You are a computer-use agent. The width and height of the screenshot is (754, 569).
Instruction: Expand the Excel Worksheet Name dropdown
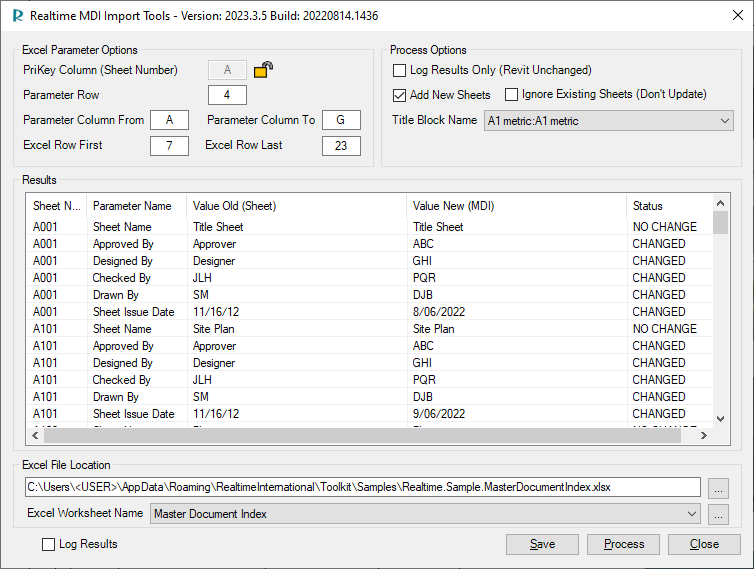(425, 514)
